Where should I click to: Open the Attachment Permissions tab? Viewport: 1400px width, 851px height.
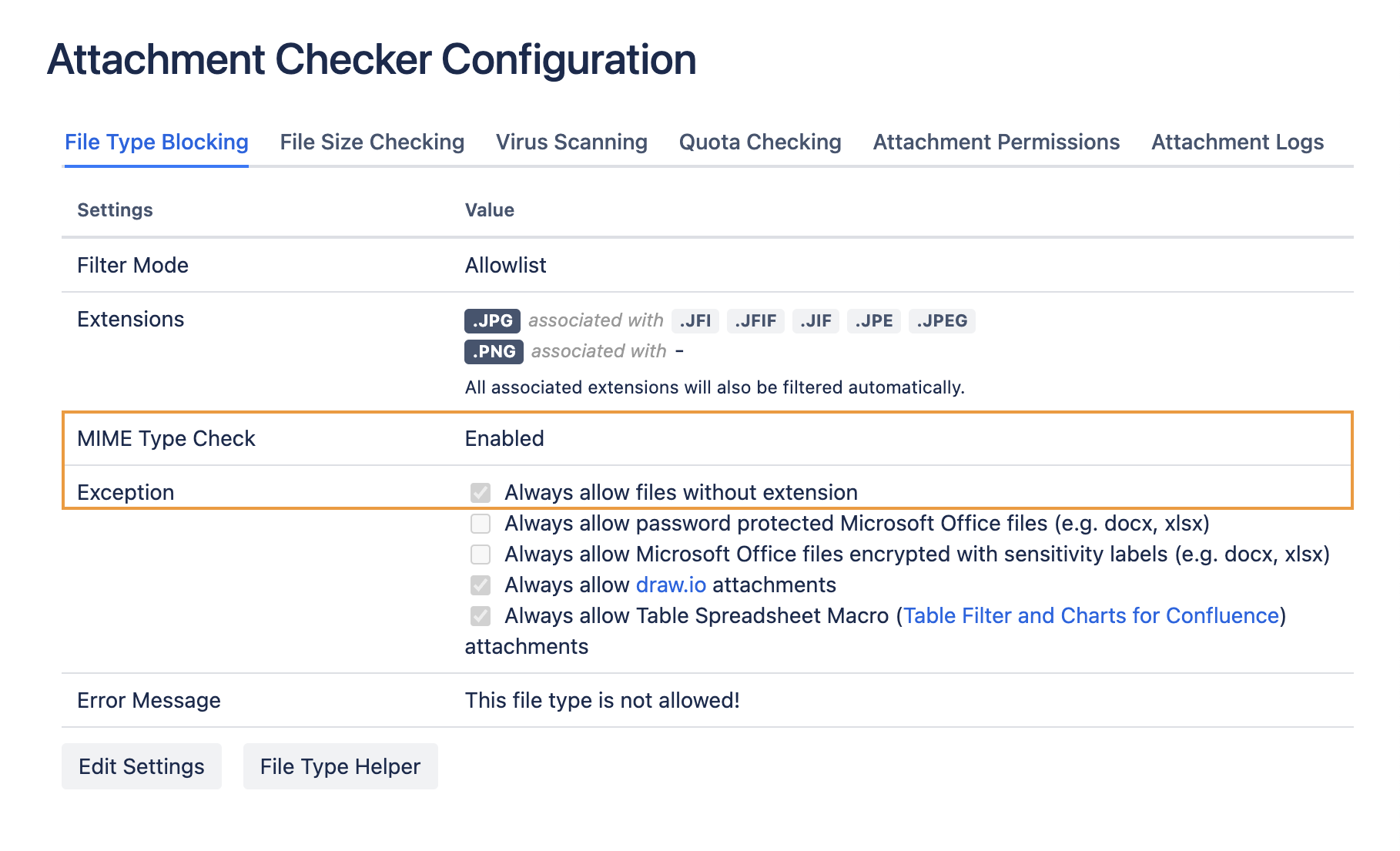pyautogui.click(x=996, y=142)
